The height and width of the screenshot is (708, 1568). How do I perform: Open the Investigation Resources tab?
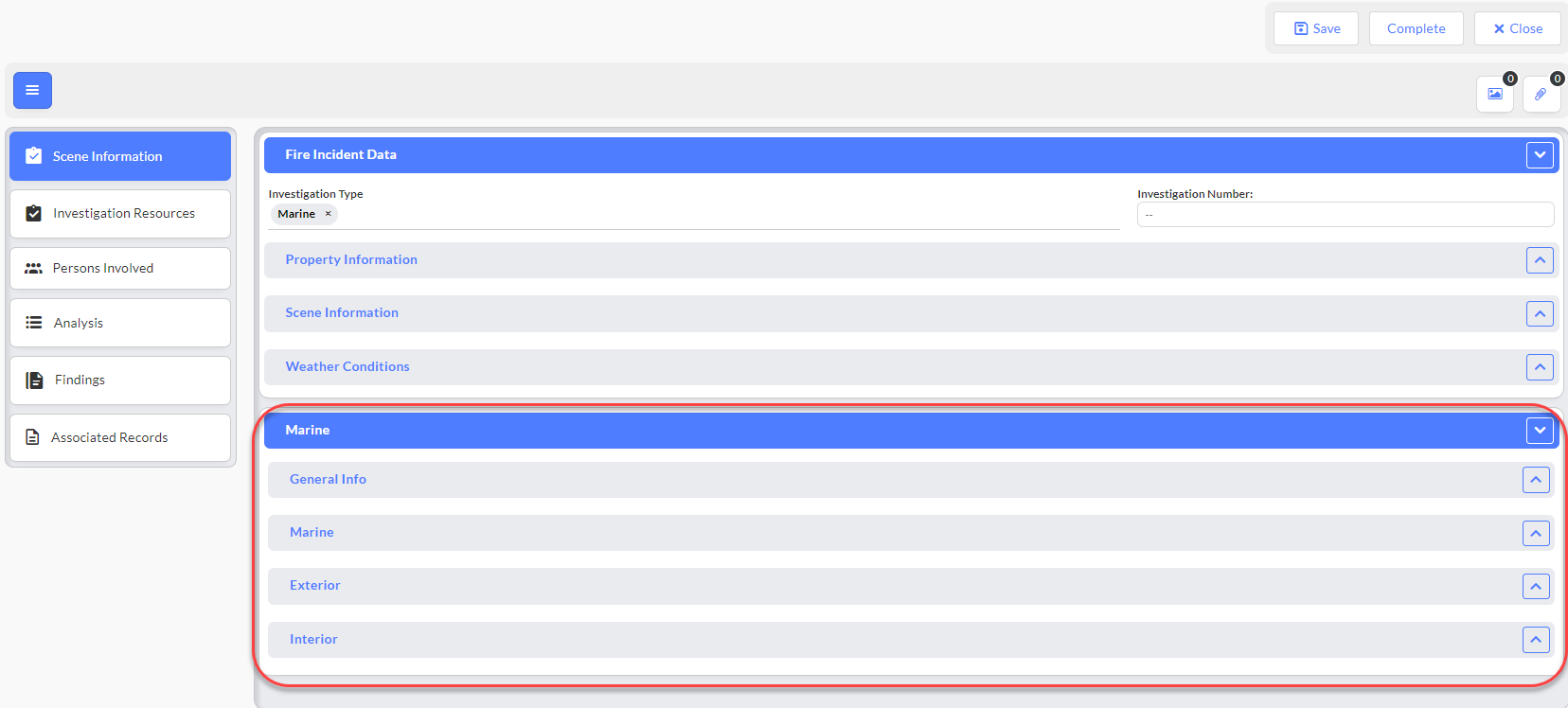coord(120,214)
